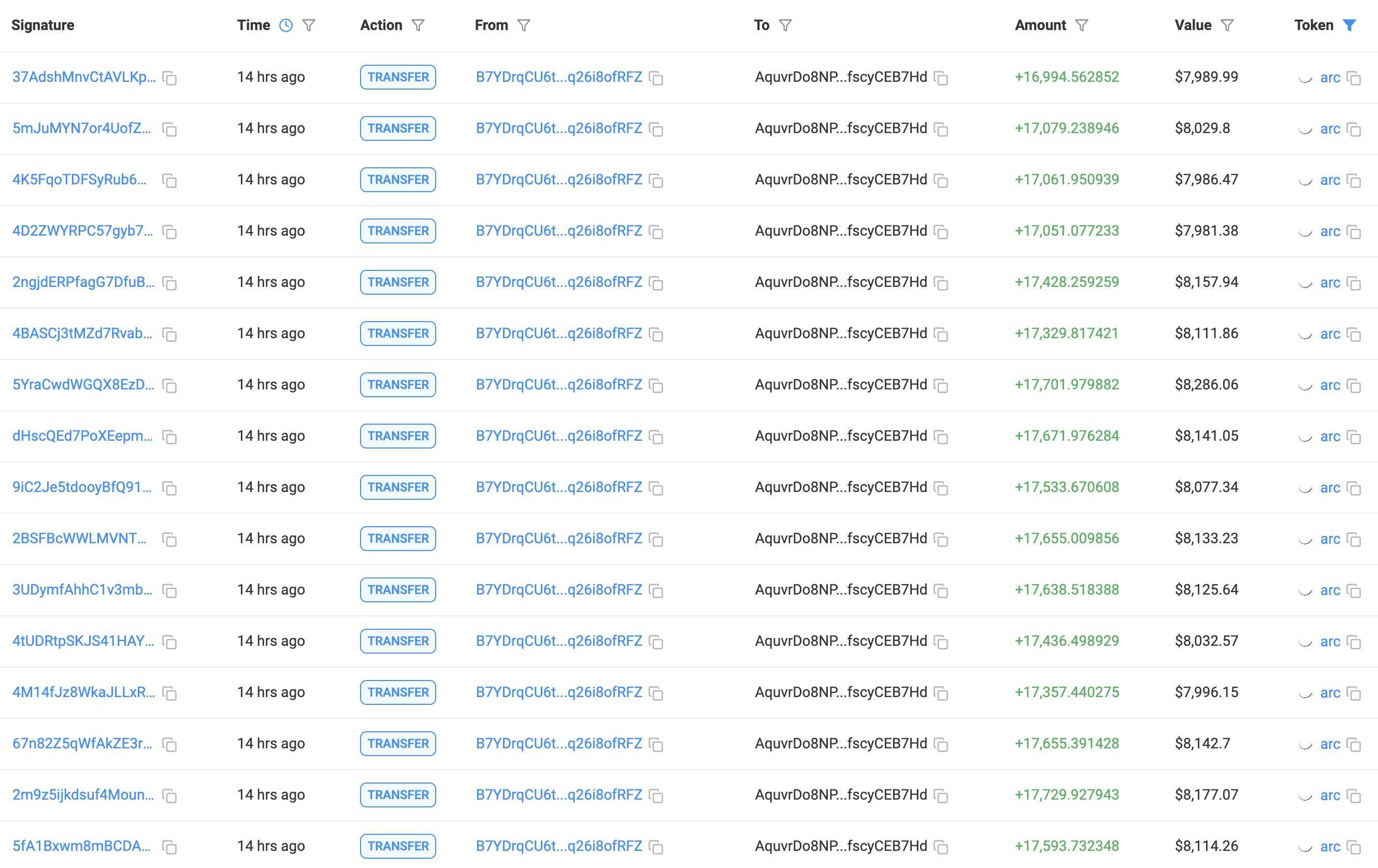Screen dimensions: 1378x868
Task: Copy To address in the 4K5FqoTDFSyRub6 row
Action: click(941, 181)
